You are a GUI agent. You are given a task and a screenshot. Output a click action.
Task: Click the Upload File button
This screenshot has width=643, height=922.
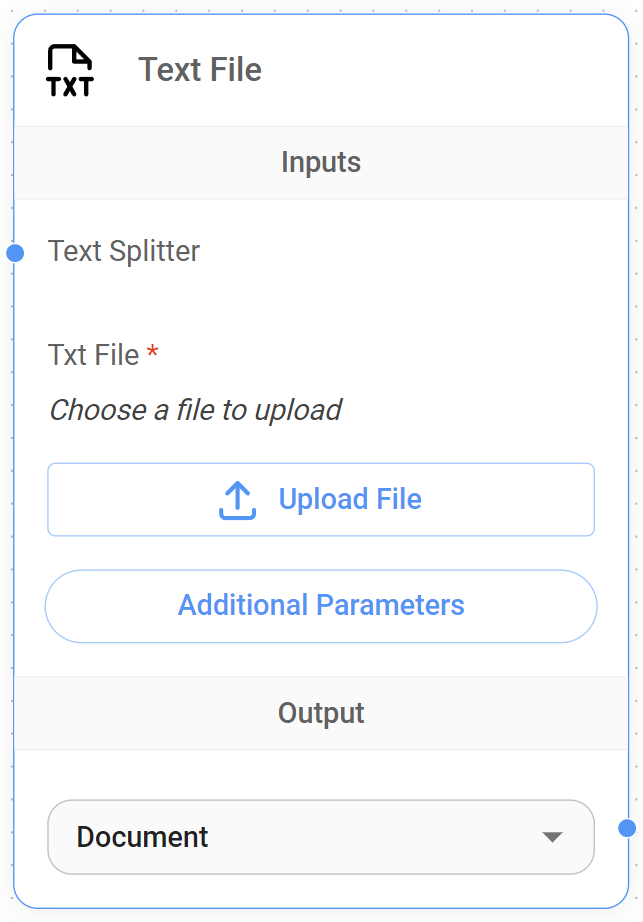coord(320,498)
